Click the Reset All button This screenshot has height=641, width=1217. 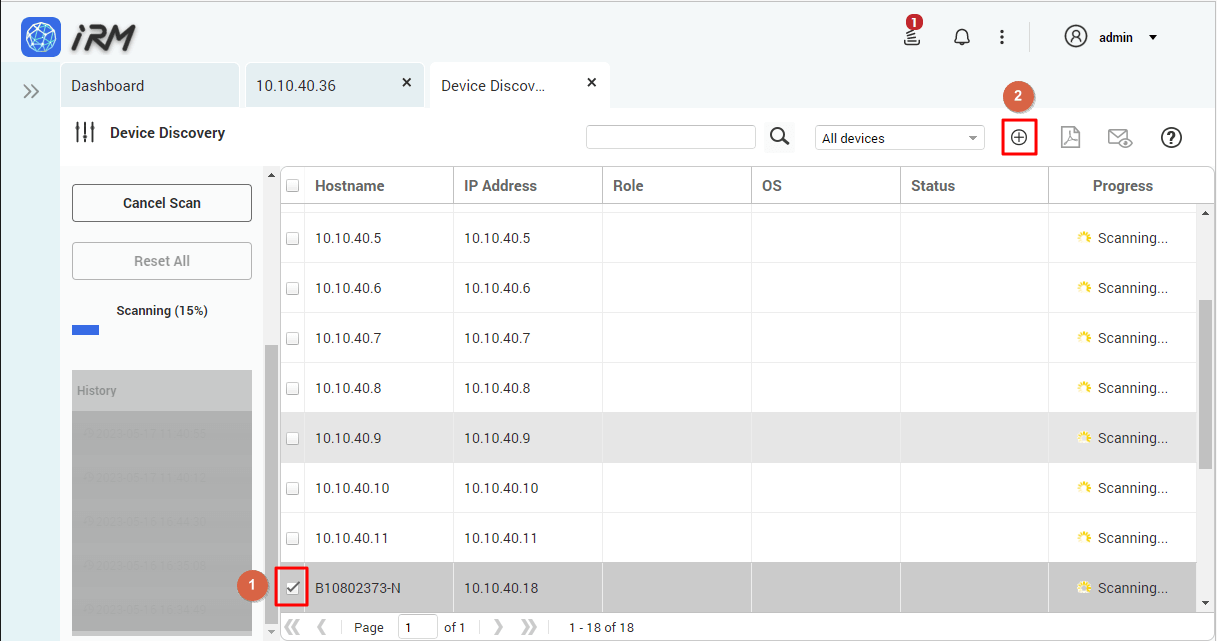[x=161, y=261]
